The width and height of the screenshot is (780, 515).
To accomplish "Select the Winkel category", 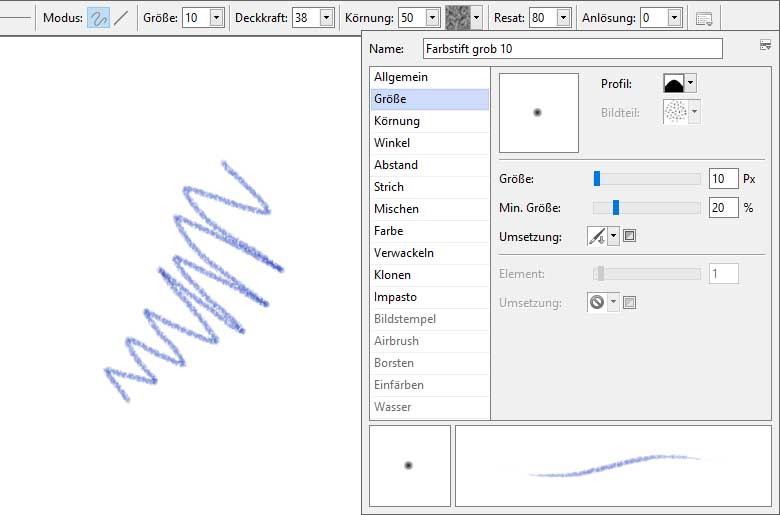I will tap(430, 143).
